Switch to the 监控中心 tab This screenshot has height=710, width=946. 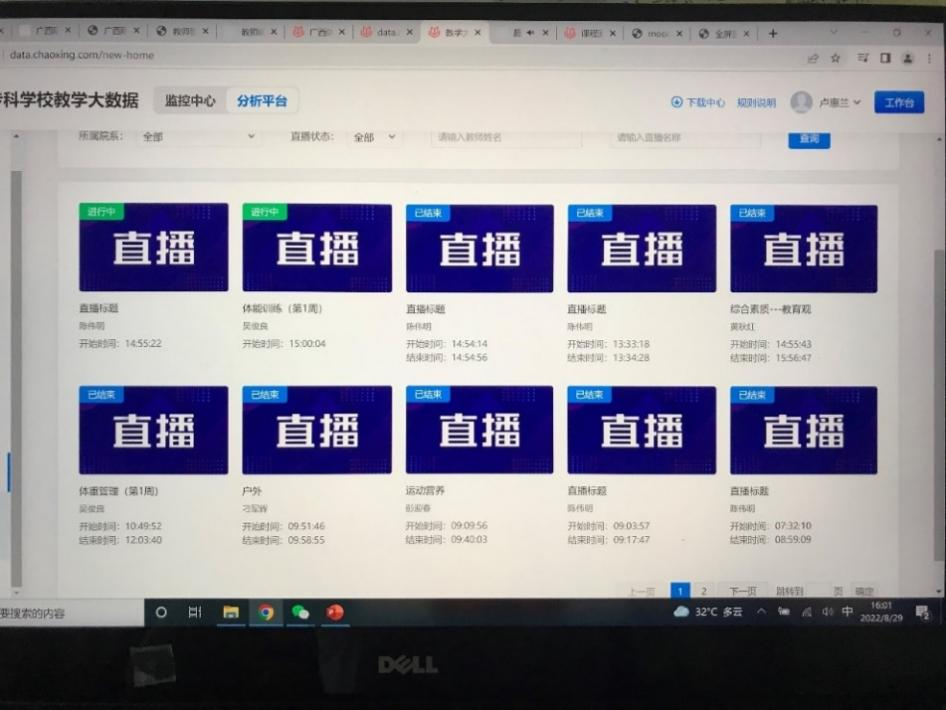189,101
